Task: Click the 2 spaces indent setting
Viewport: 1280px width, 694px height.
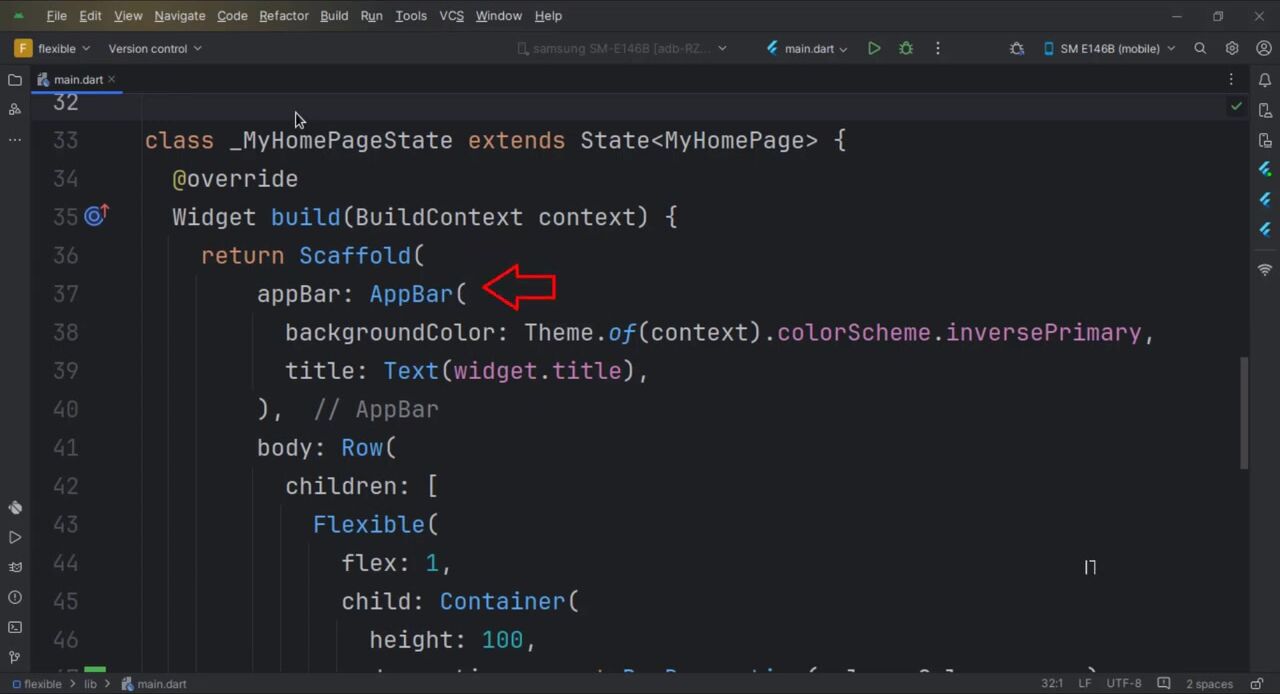Action: click(x=1209, y=684)
